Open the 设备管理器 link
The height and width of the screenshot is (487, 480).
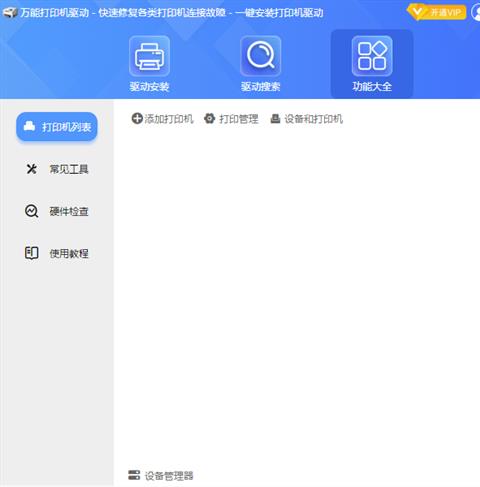coord(169,476)
